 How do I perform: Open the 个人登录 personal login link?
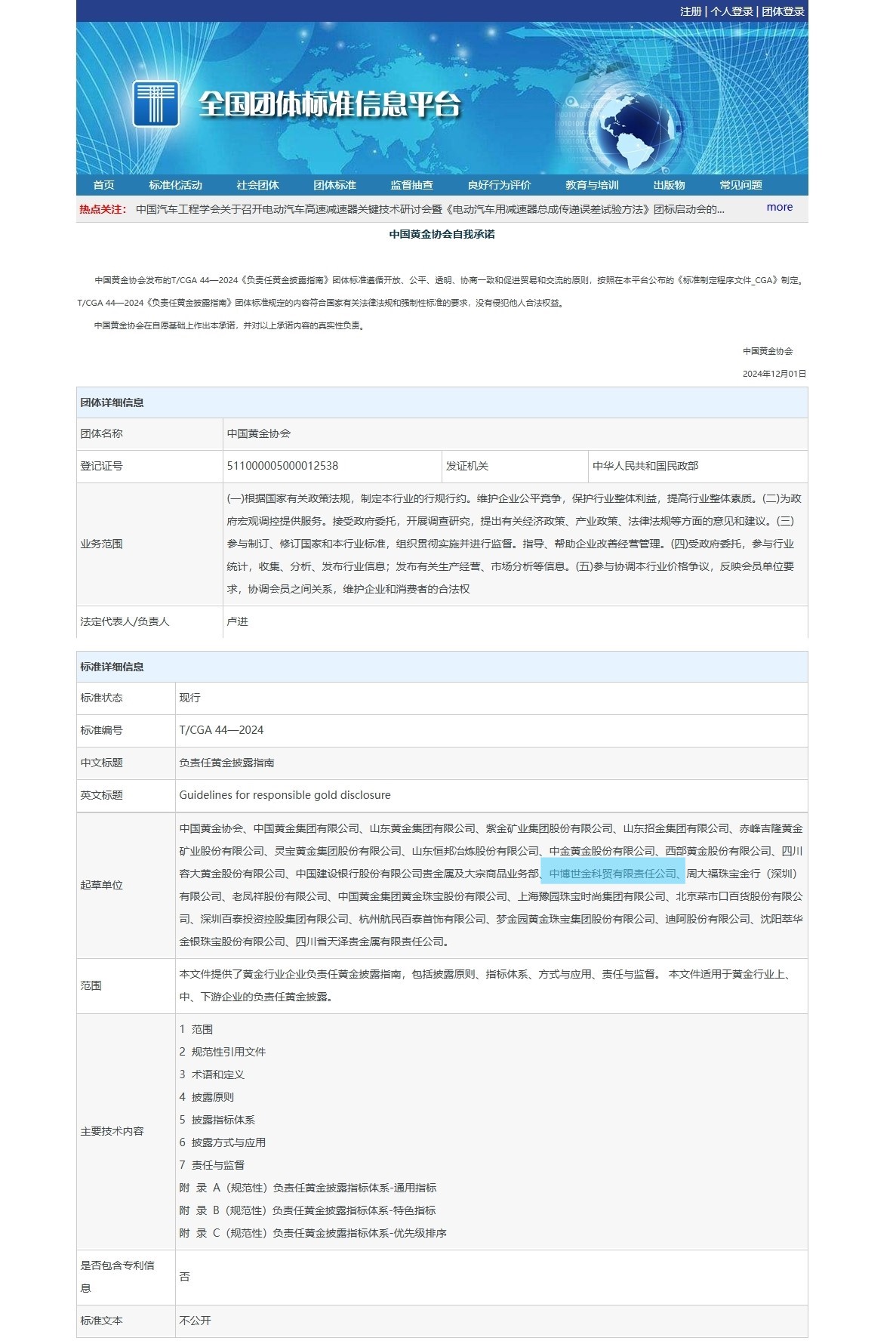(731, 11)
